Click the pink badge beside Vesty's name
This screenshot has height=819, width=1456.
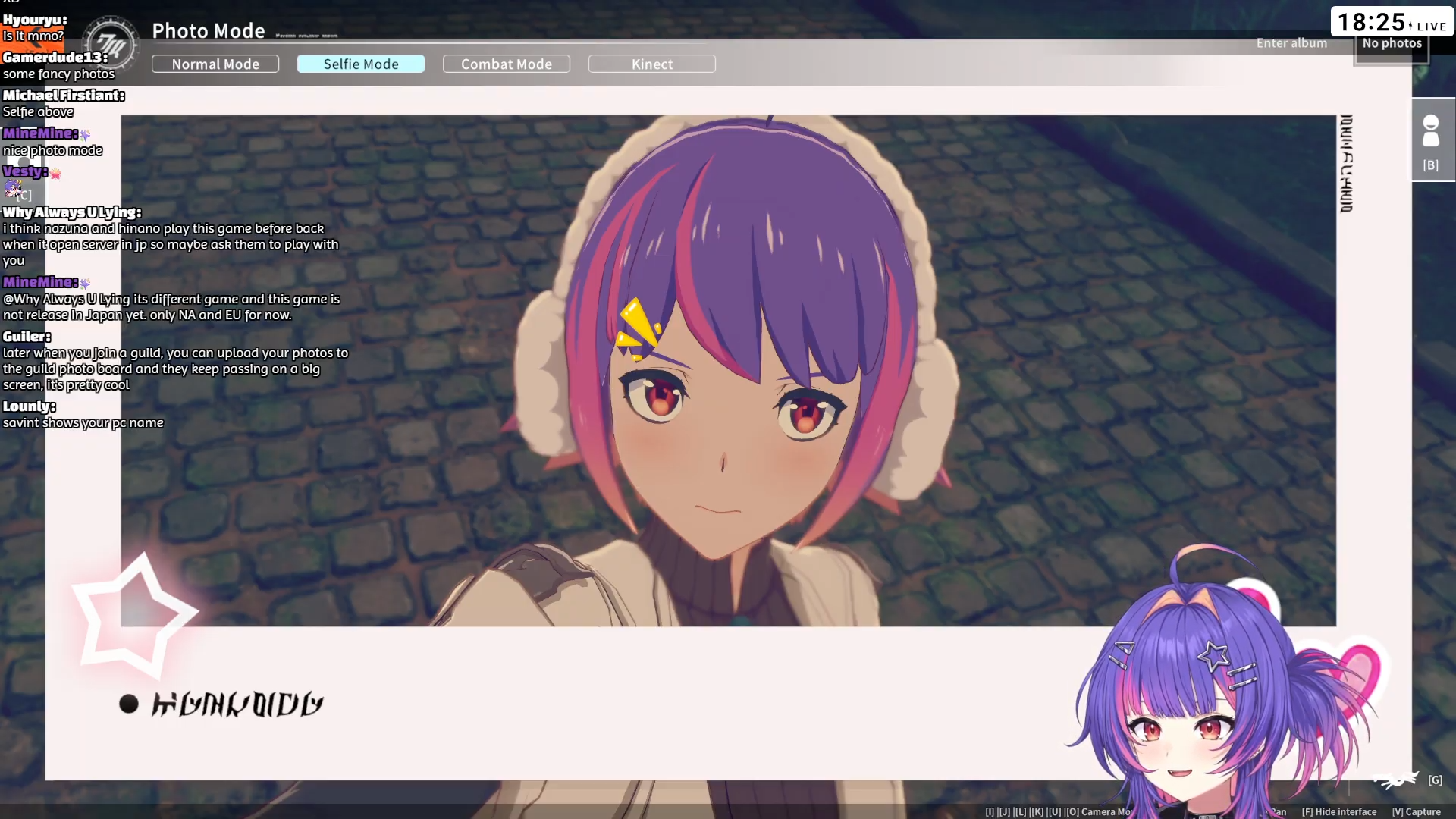pyautogui.click(x=56, y=174)
